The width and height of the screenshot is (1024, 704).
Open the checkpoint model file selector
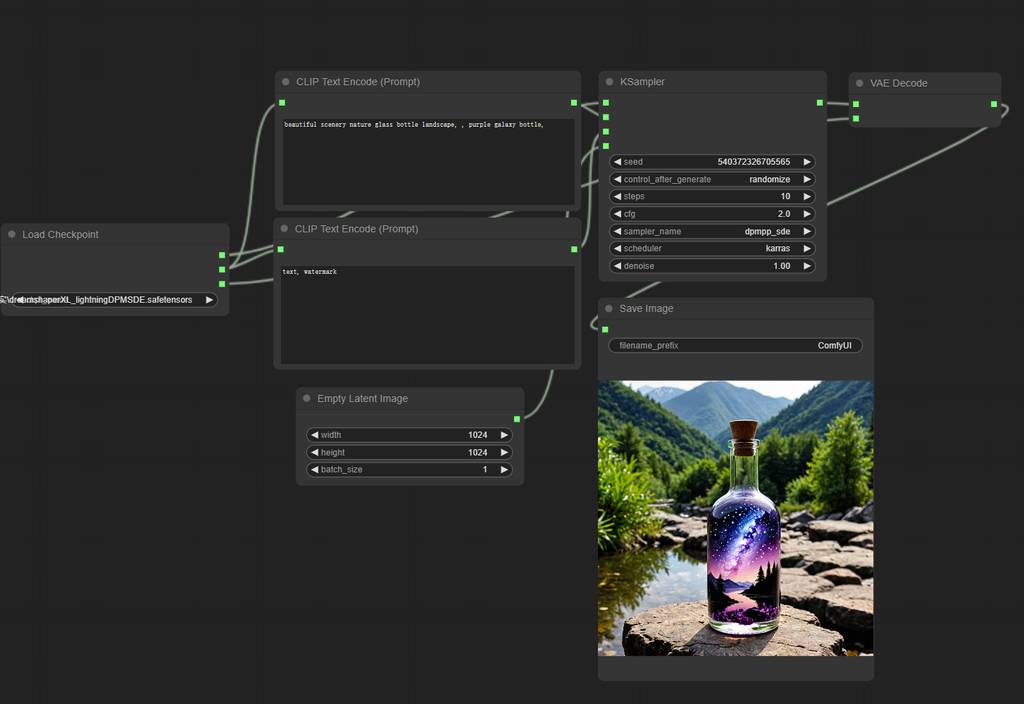110,300
